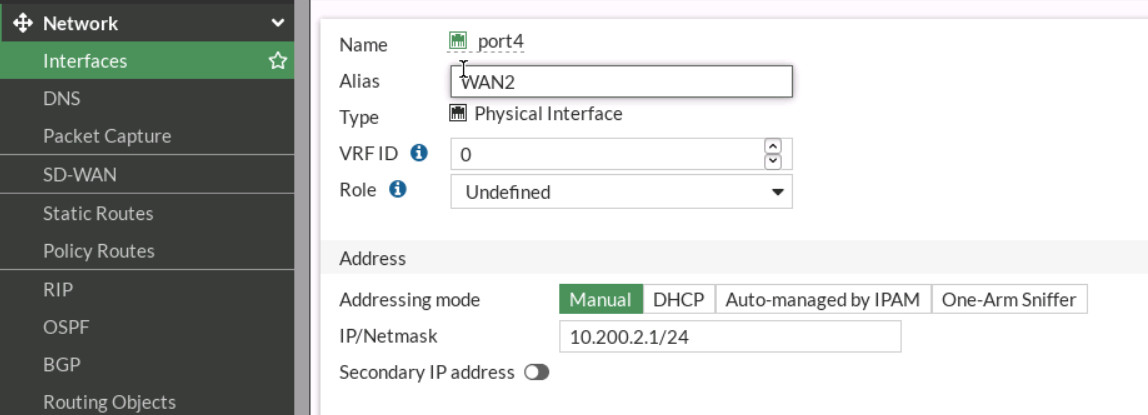Decrease VRF ID with down arrow
Screen dimensions: 1148x415
(772, 161)
